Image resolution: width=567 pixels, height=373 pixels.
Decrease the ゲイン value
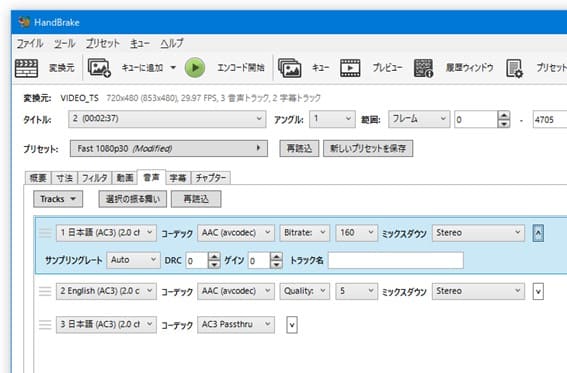[x=276, y=265]
